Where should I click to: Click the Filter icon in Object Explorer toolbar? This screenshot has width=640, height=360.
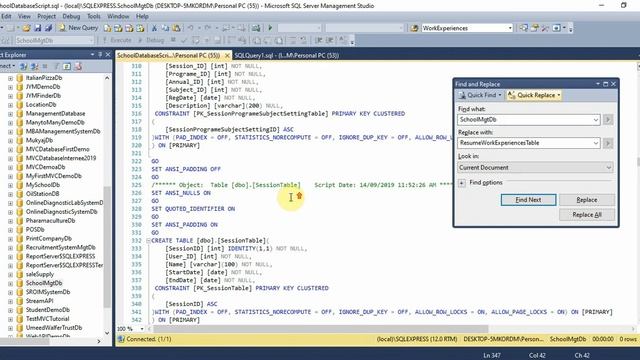(x=56, y=66)
